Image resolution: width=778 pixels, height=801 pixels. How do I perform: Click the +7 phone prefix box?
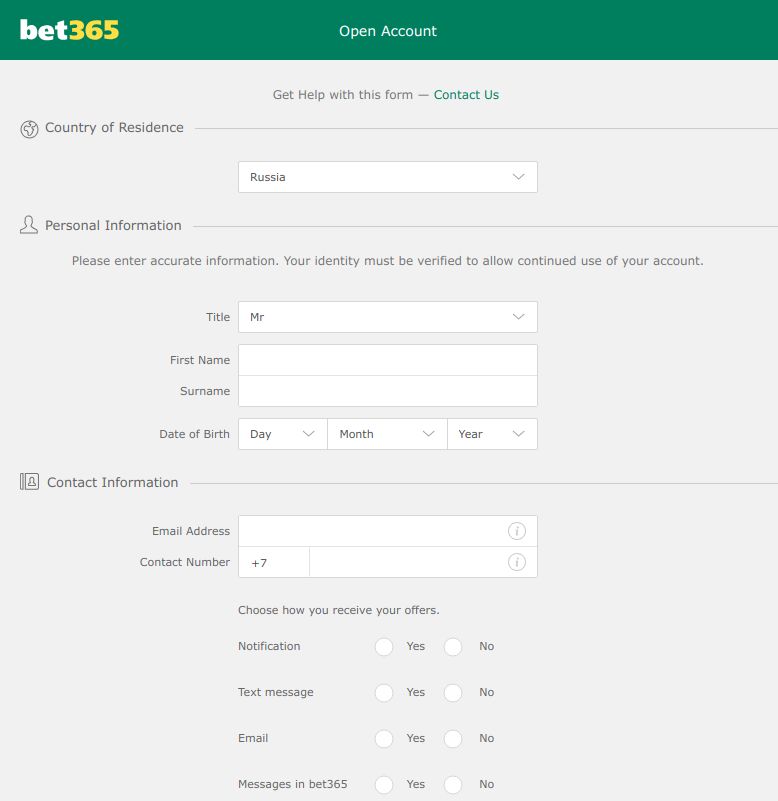point(273,562)
